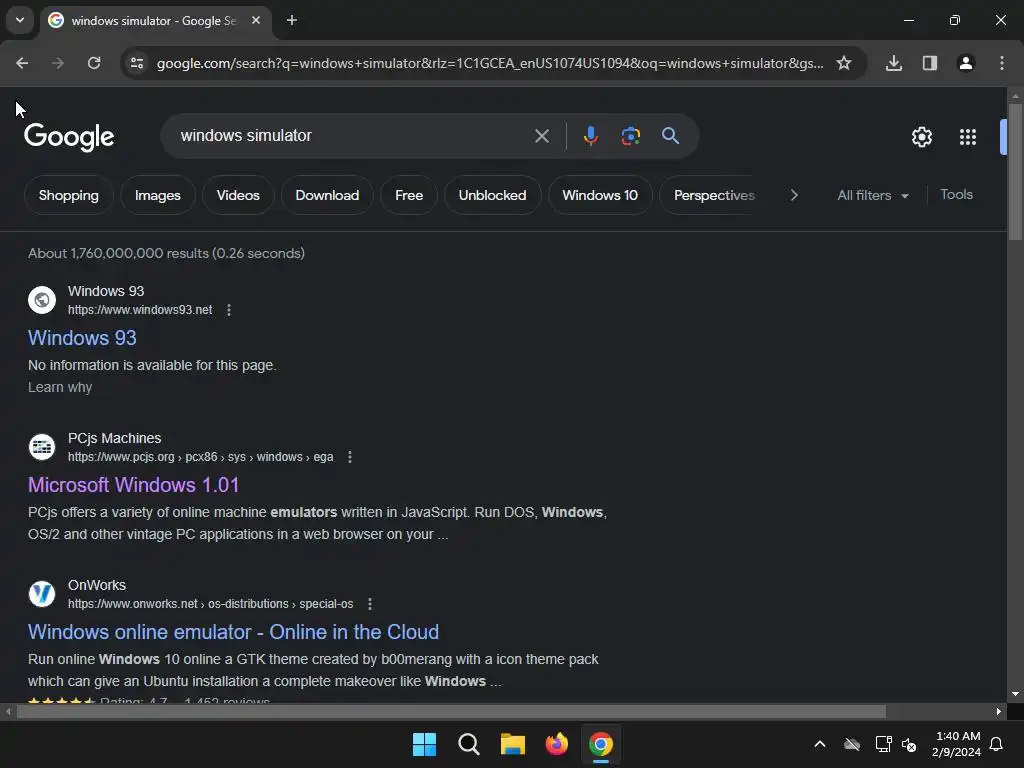Launch Firefox from the taskbar

click(556, 744)
